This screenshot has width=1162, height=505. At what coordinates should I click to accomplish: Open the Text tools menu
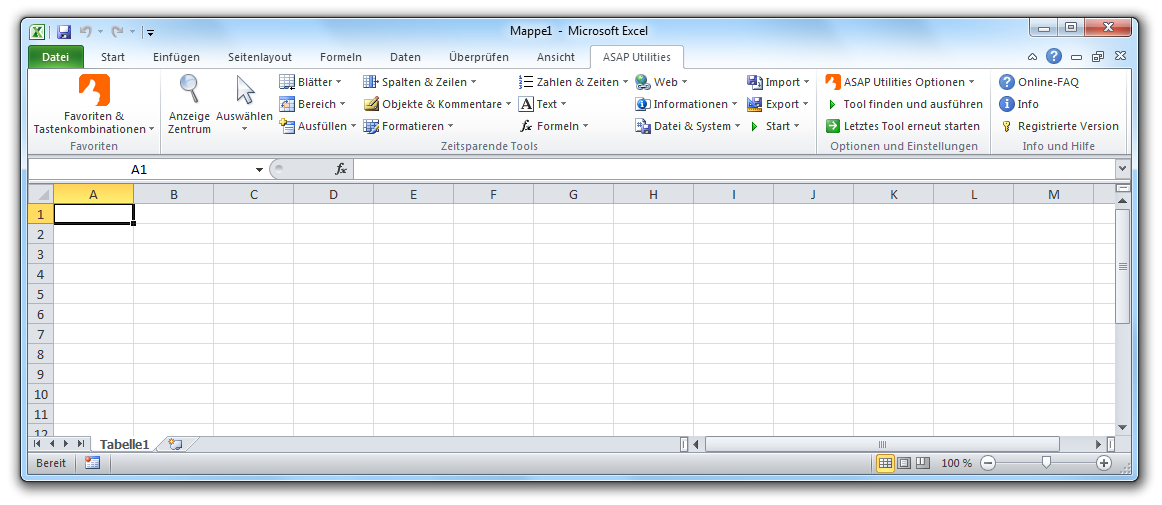542,104
